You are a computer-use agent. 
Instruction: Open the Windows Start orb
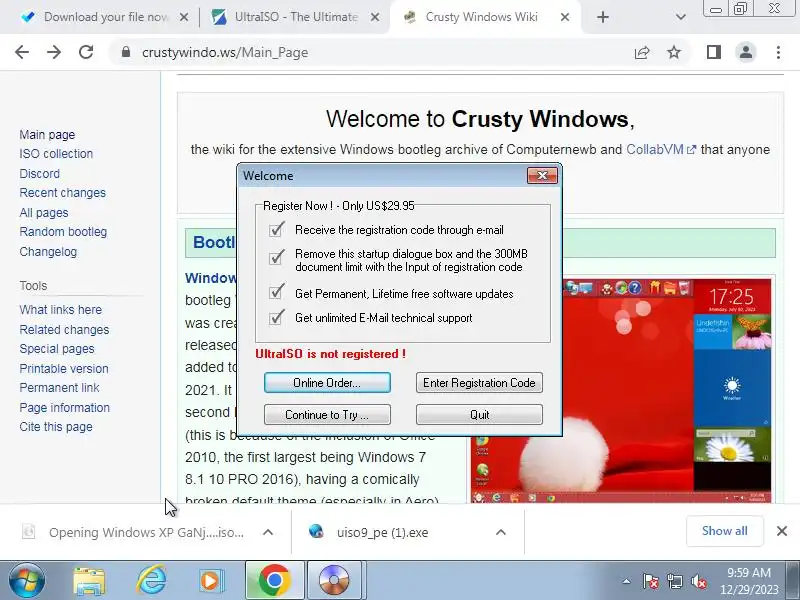pyautogui.click(x=26, y=581)
